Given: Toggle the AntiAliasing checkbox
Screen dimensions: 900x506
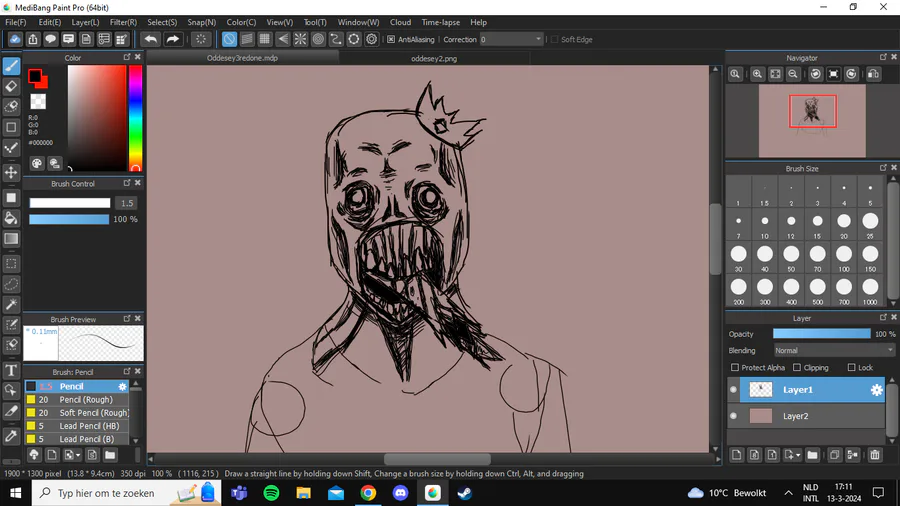Looking at the screenshot, I should coord(391,40).
